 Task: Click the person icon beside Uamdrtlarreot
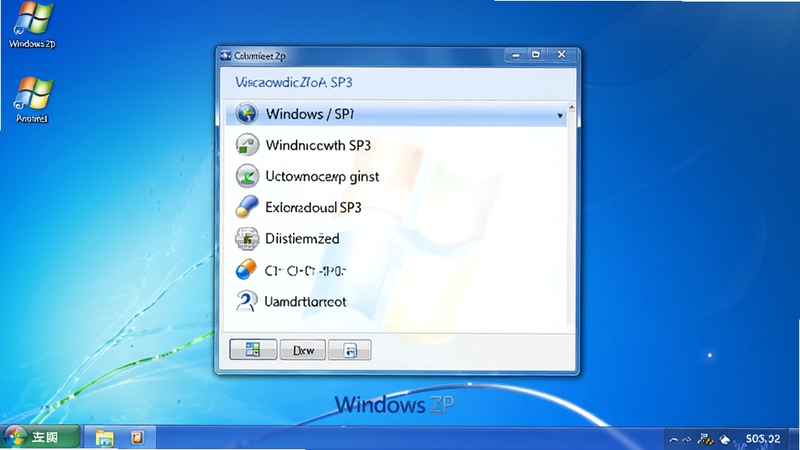coord(246,301)
